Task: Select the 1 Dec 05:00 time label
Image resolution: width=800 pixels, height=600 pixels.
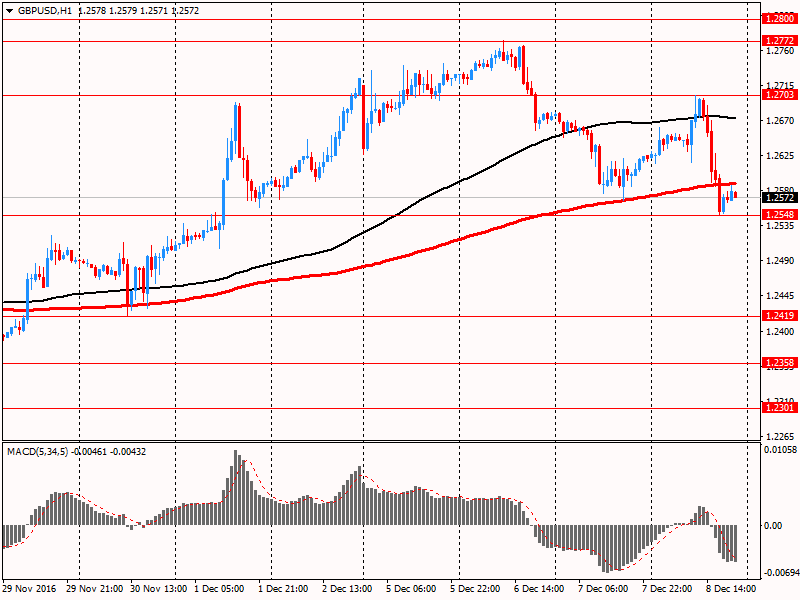Action: [x=219, y=589]
